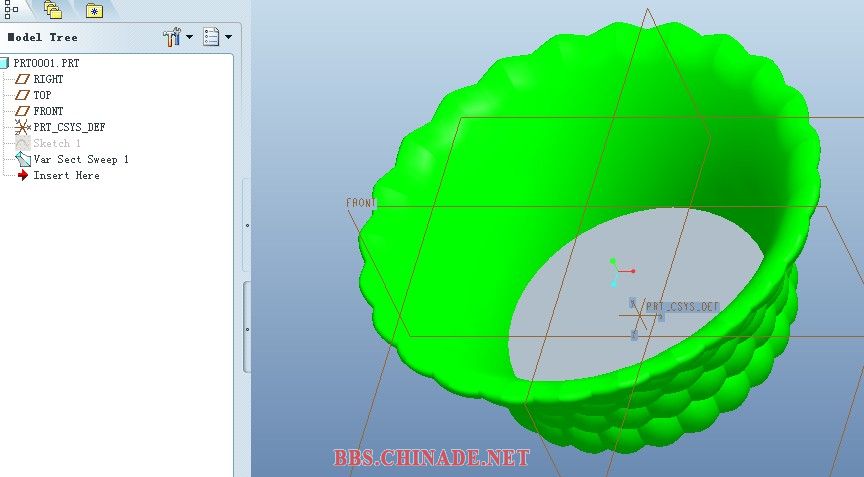Select the TOP datum plane item
Screen dimensions: 864x477
tap(42, 95)
